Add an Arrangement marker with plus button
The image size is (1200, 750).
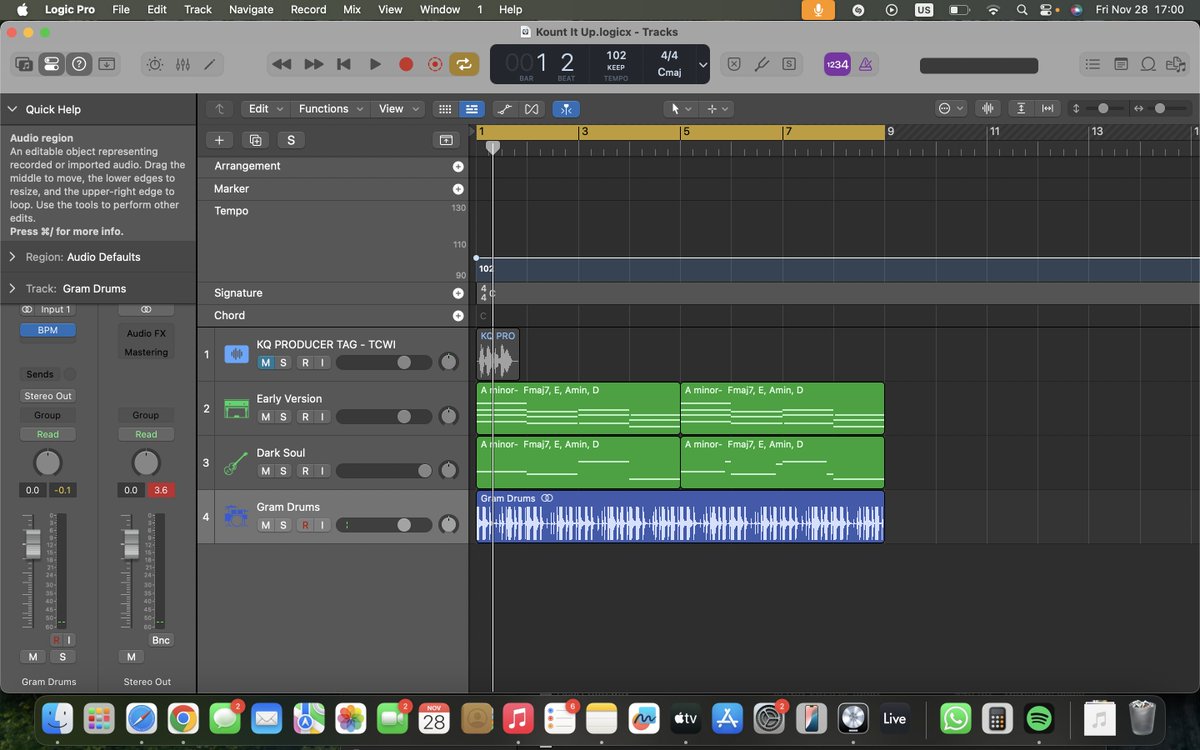tap(458, 167)
